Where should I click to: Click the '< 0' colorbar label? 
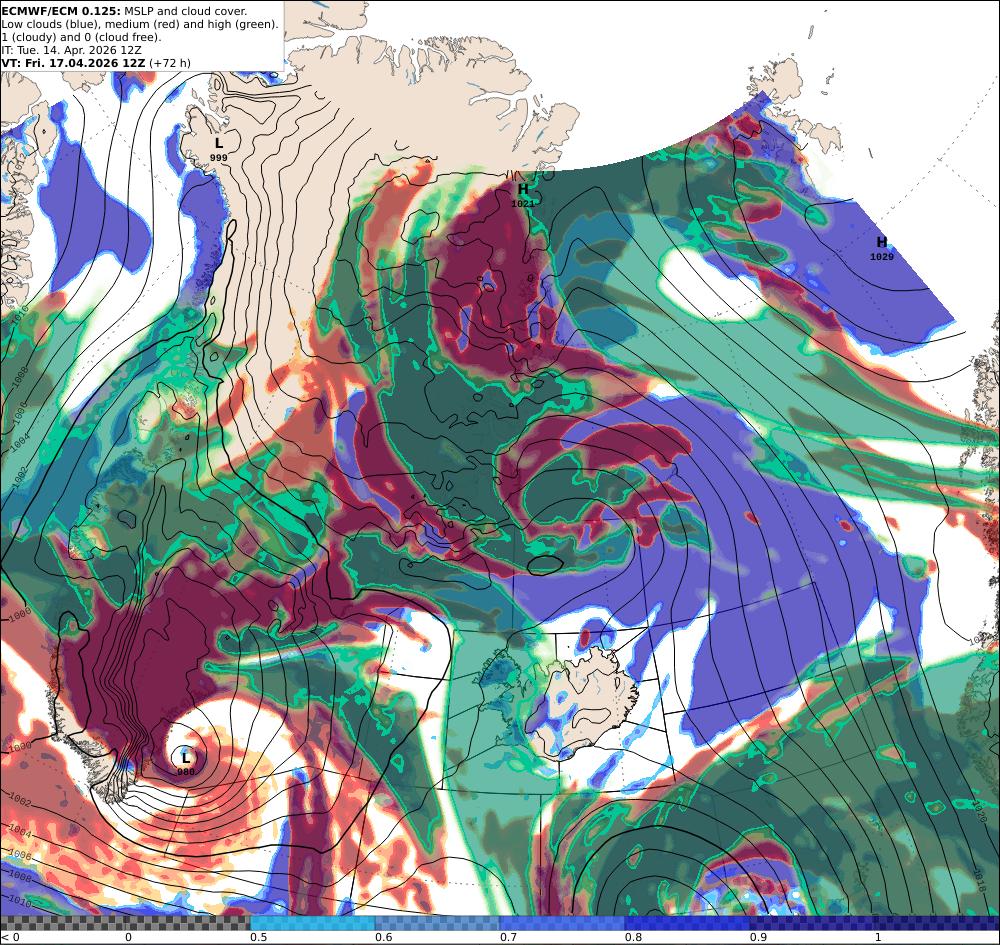(11, 937)
